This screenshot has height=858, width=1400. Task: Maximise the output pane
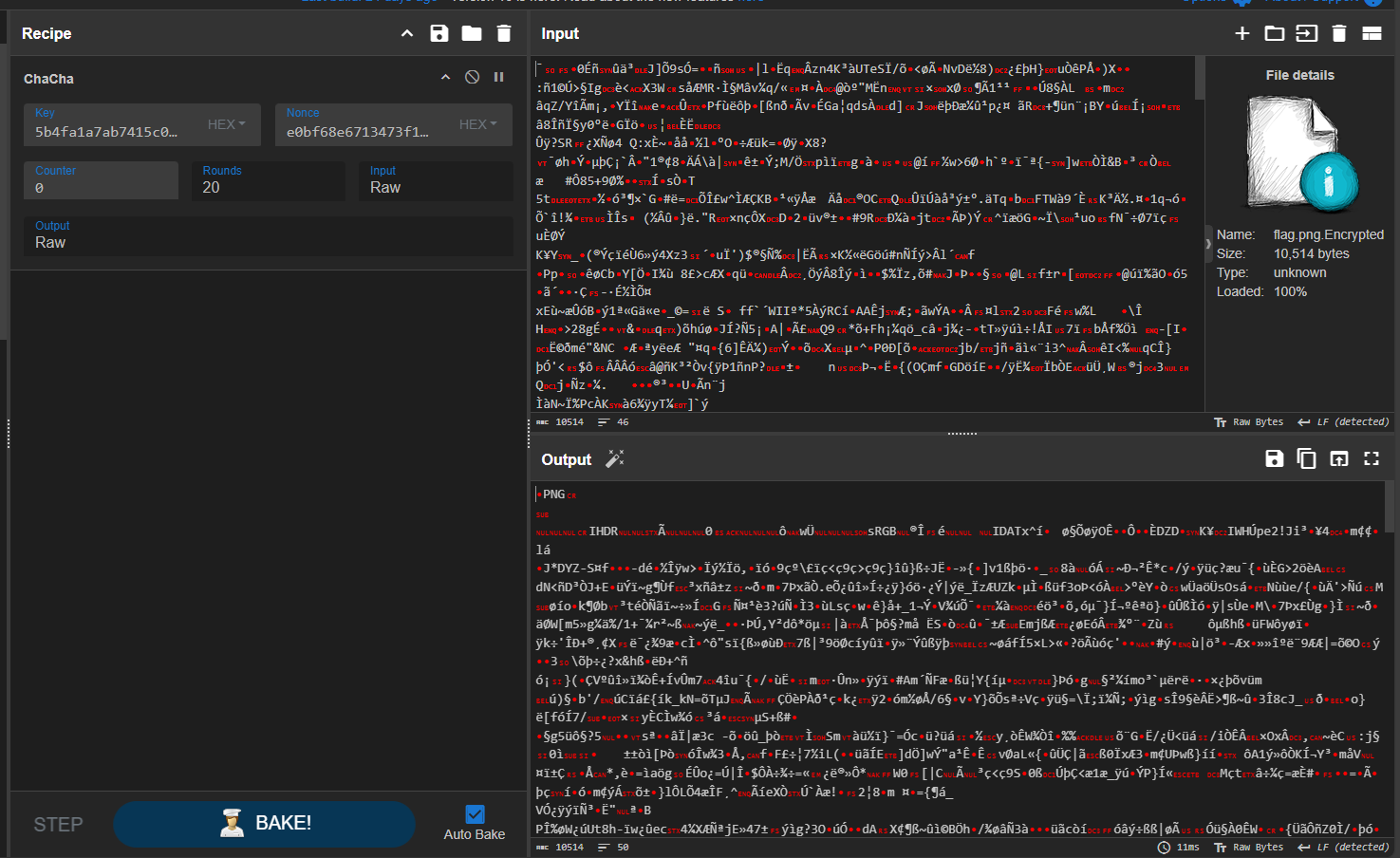pos(1372,458)
